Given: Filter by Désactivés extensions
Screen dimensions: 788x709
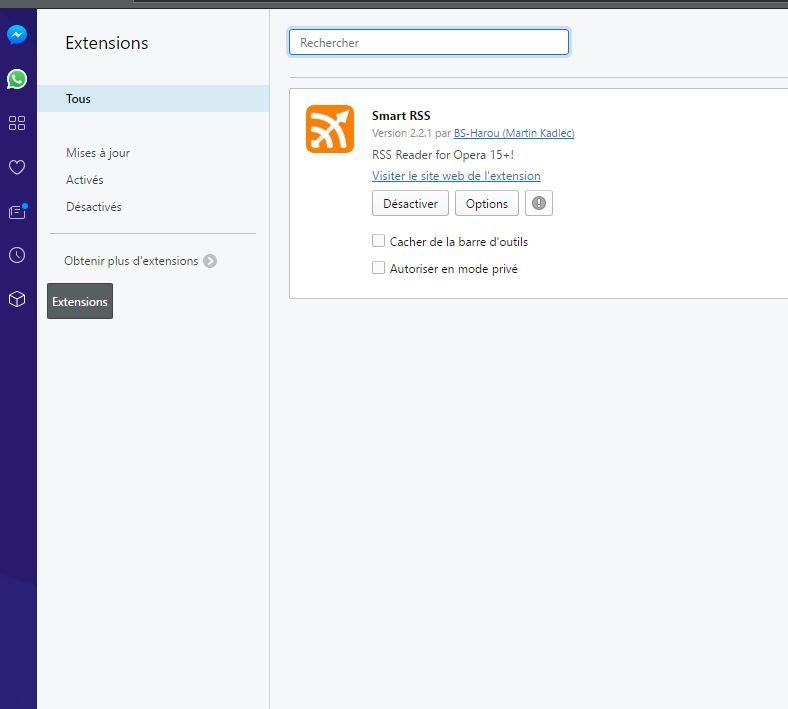Looking at the screenshot, I should pyautogui.click(x=93, y=207).
